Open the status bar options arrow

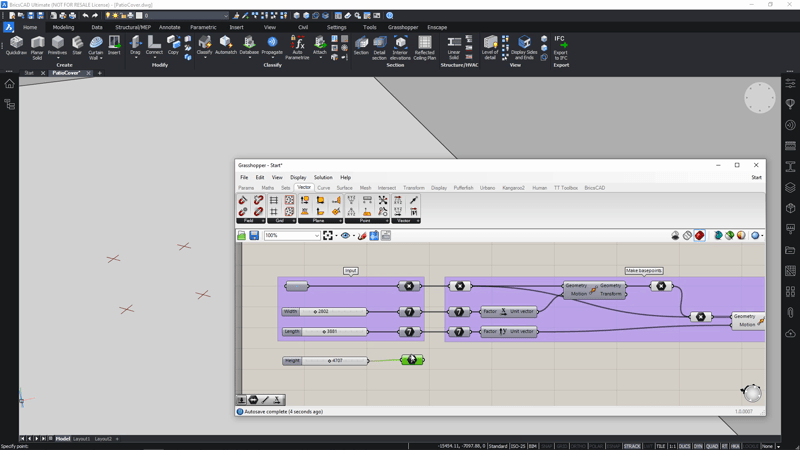click(778, 446)
